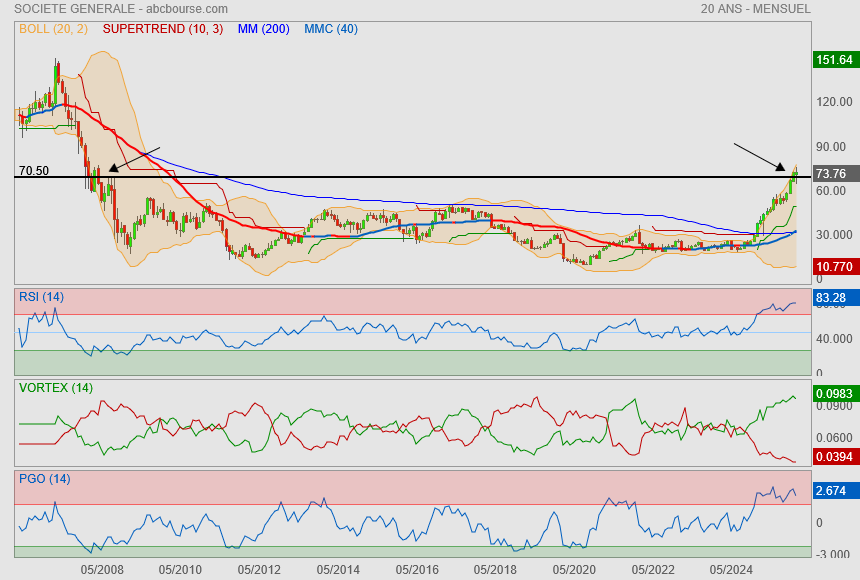Click the 20 ANS - MENSUEL period label
Screen dimensions: 860x580
tap(756, 9)
